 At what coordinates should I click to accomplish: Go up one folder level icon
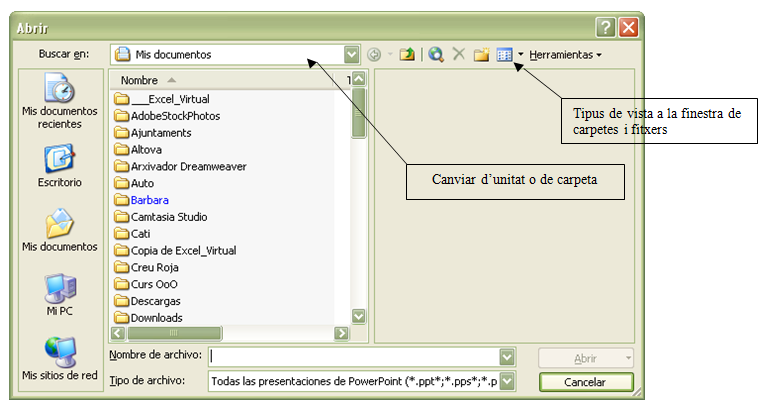click(x=407, y=54)
